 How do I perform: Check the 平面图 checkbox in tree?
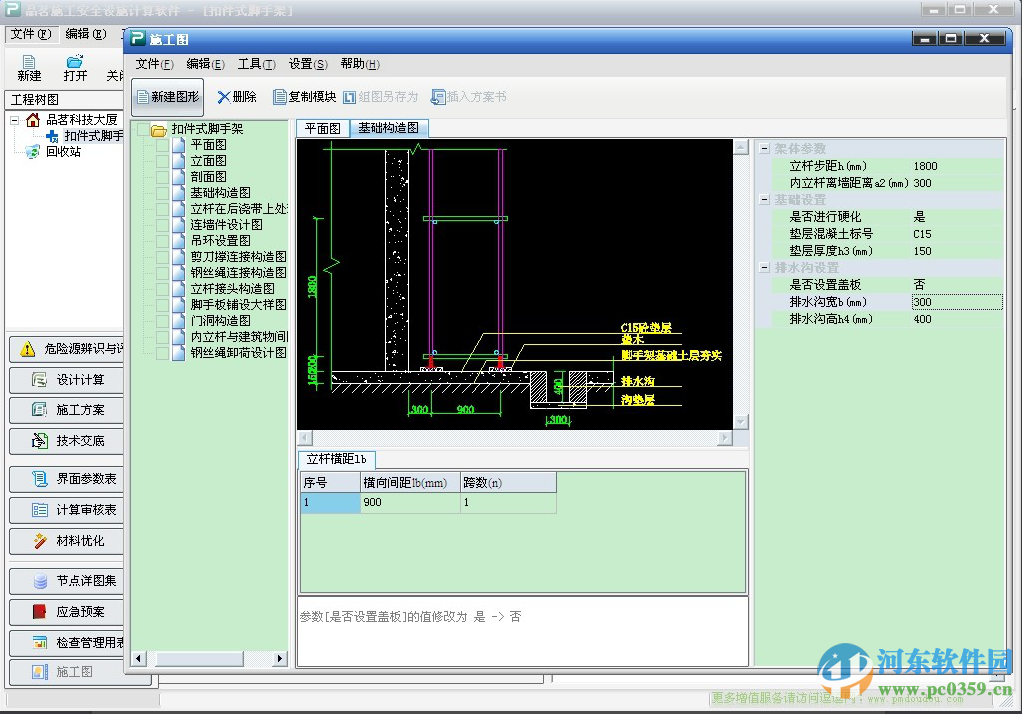point(162,145)
